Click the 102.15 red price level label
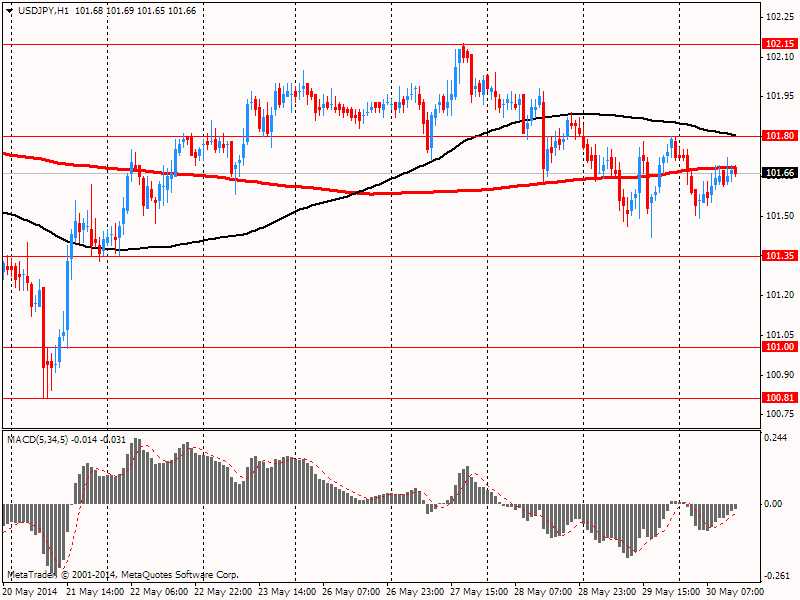Screen dimensions: 800x600 click(780, 44)
